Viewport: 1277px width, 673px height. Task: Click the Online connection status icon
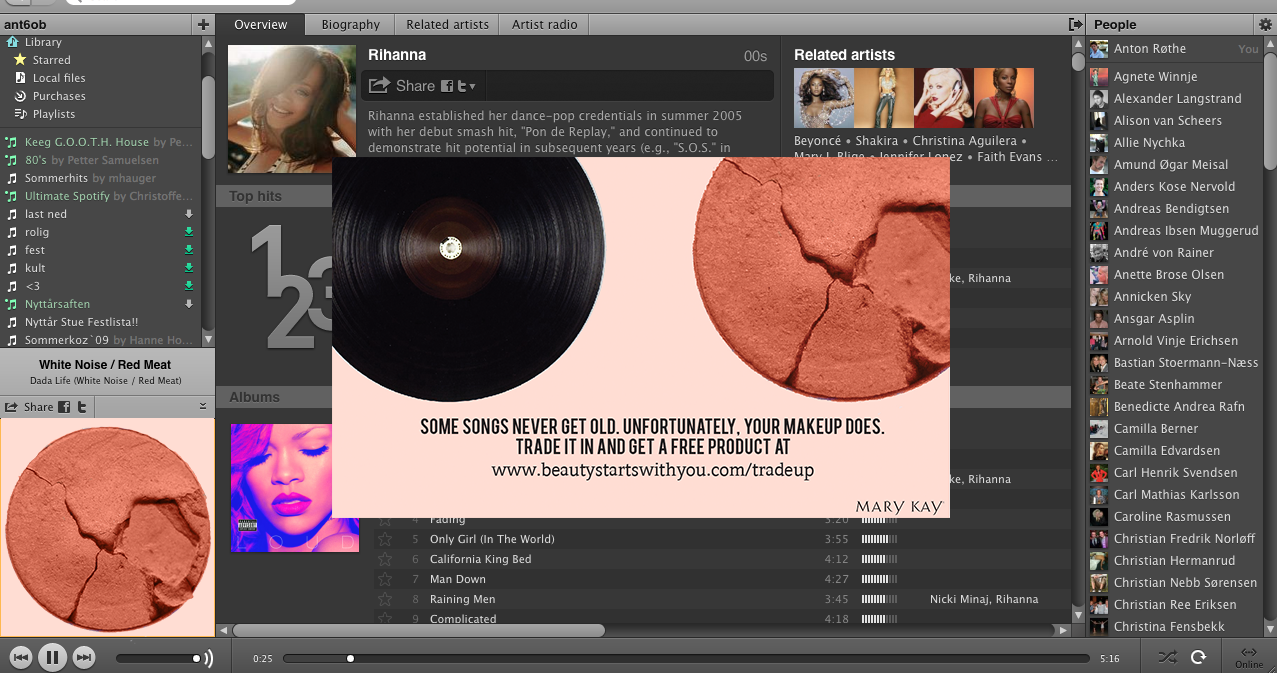(x=1249, y=656)
